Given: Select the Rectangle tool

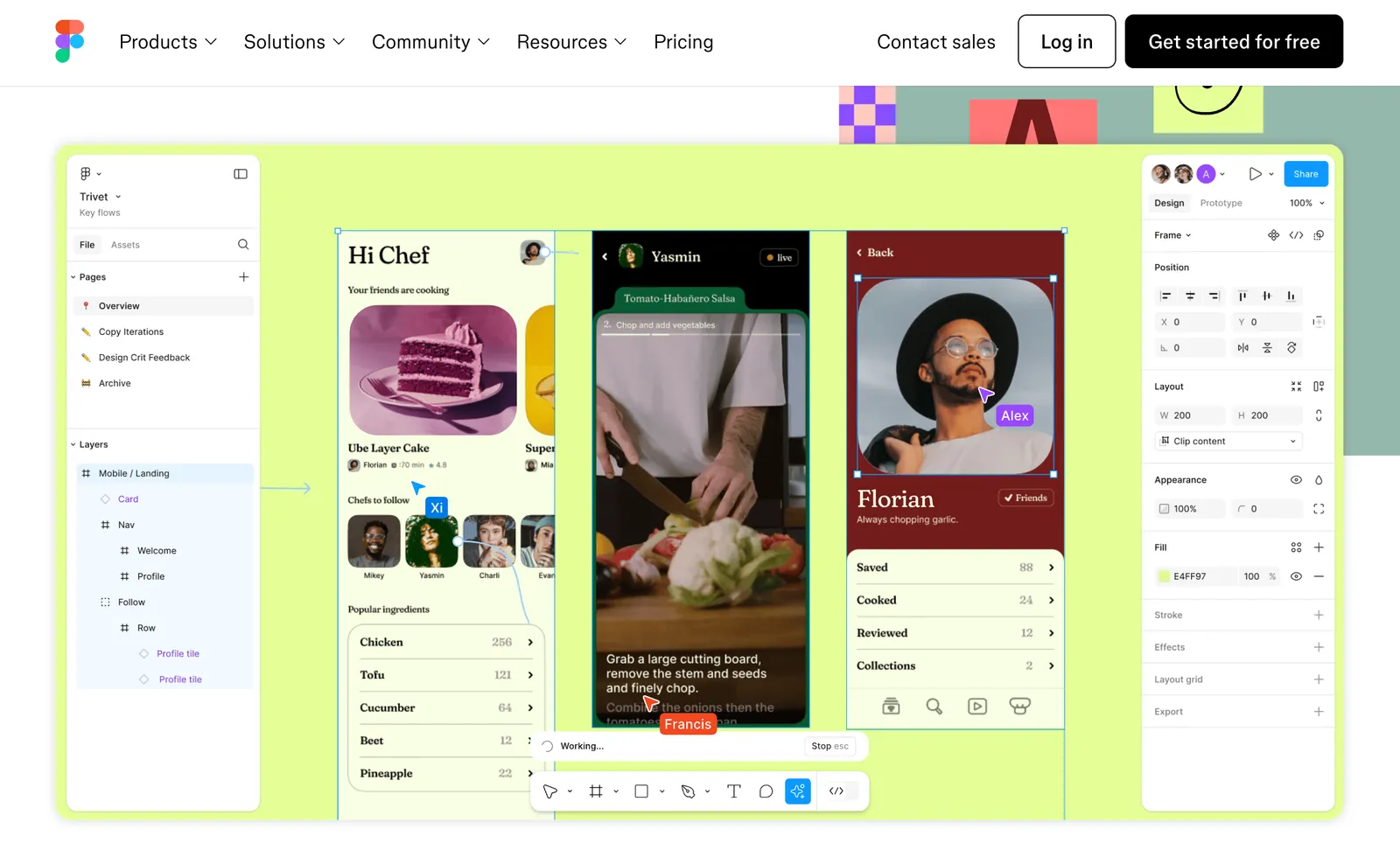Looking at the screenshot, I should tap(642, 791).
